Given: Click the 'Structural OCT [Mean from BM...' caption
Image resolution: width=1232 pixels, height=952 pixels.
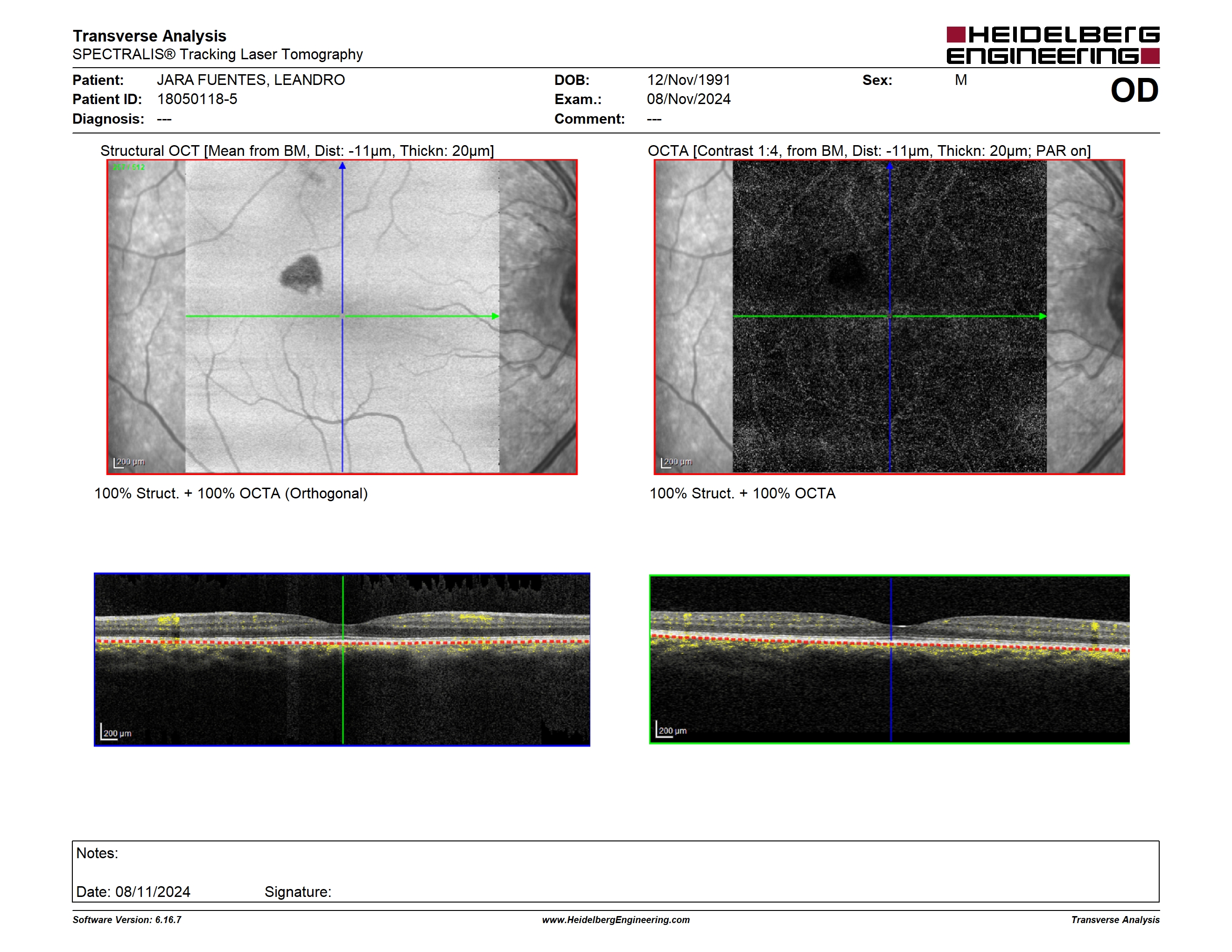Looking at the screenshot, I should (297, 151).
